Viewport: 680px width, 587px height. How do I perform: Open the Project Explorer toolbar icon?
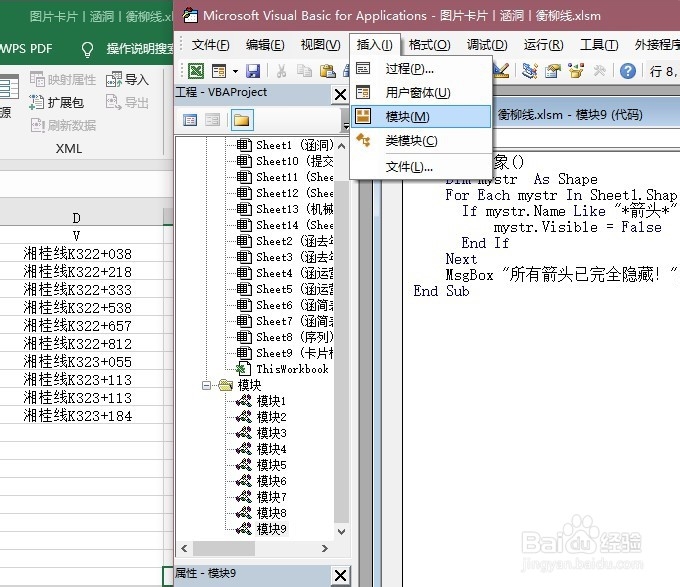coord(530,71)
